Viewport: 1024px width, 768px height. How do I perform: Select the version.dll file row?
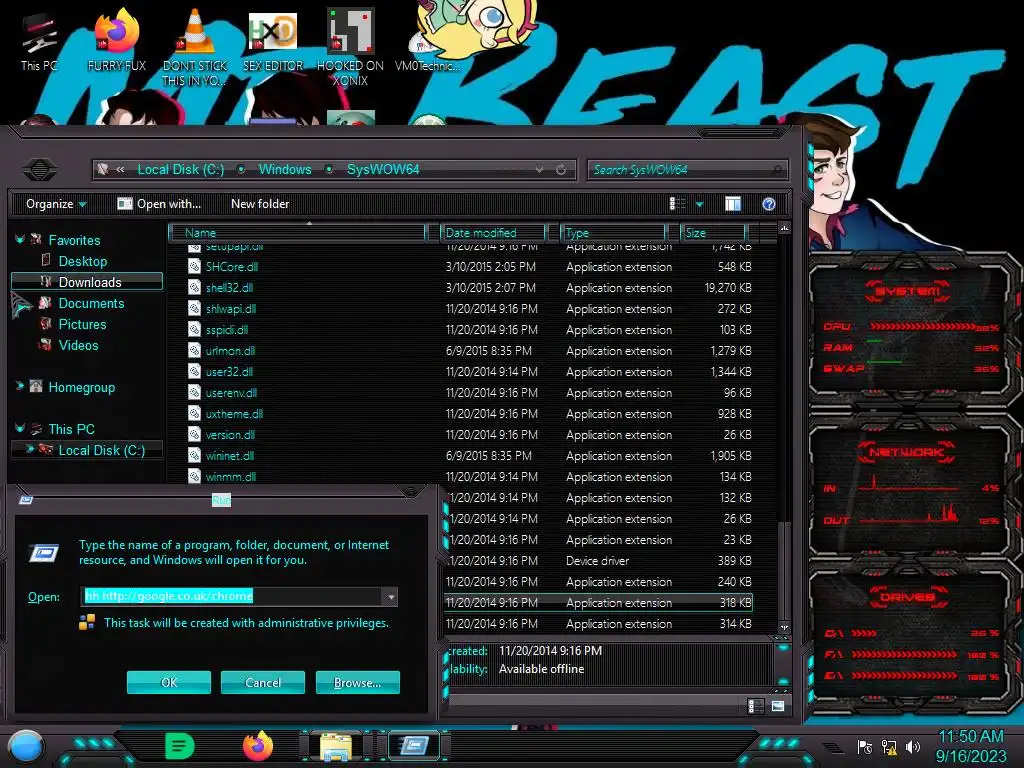tap(470, 434)
